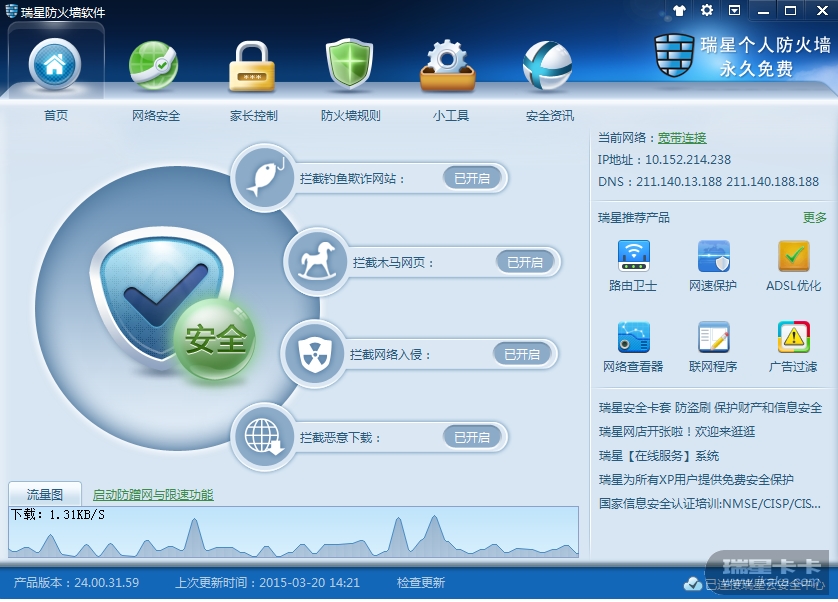Toggle 拦截钓鱼欺诈网站 已开启 switch
838x602 pixels.
click(x=472, y=178)
